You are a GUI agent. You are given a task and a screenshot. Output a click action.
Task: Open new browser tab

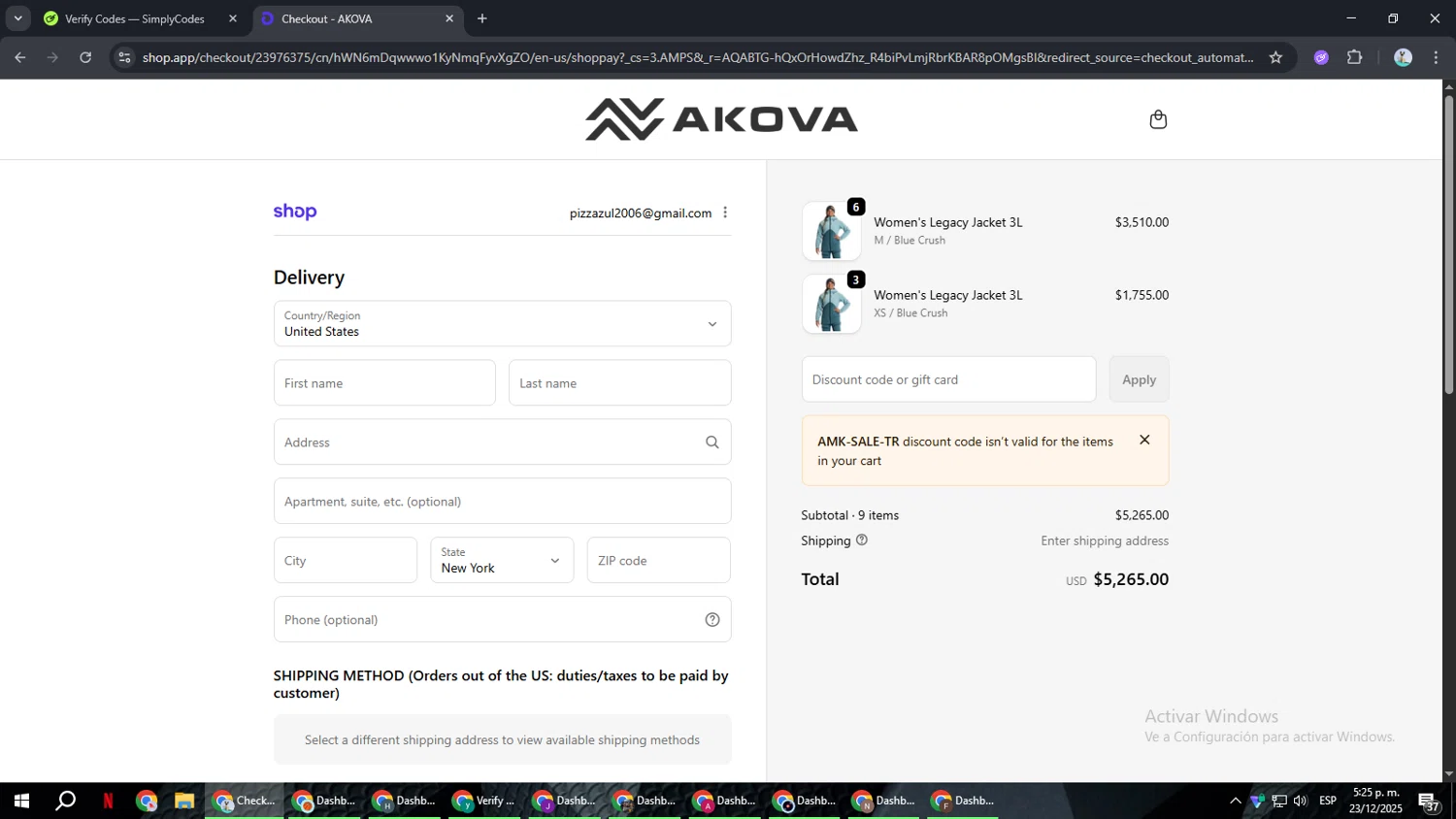[482, 18]
